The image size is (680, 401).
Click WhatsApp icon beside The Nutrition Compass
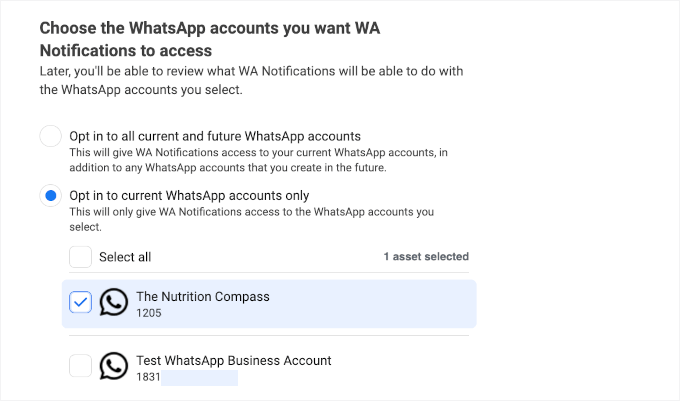click(114, 303)
